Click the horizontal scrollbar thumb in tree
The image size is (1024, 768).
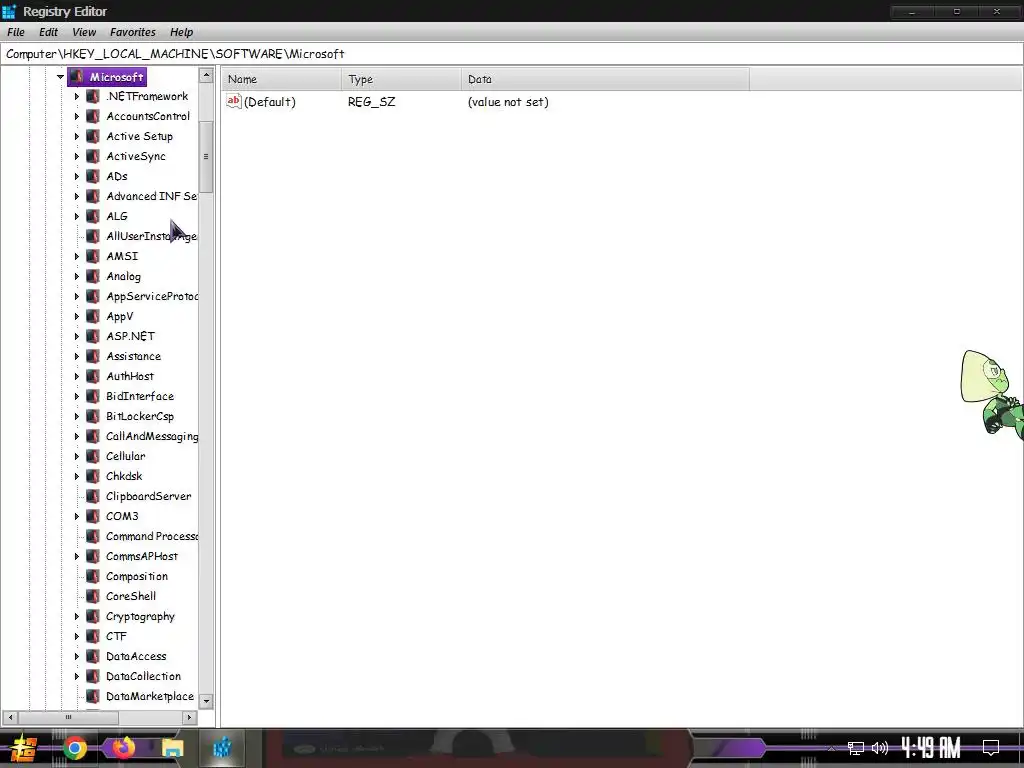[68, 718]
